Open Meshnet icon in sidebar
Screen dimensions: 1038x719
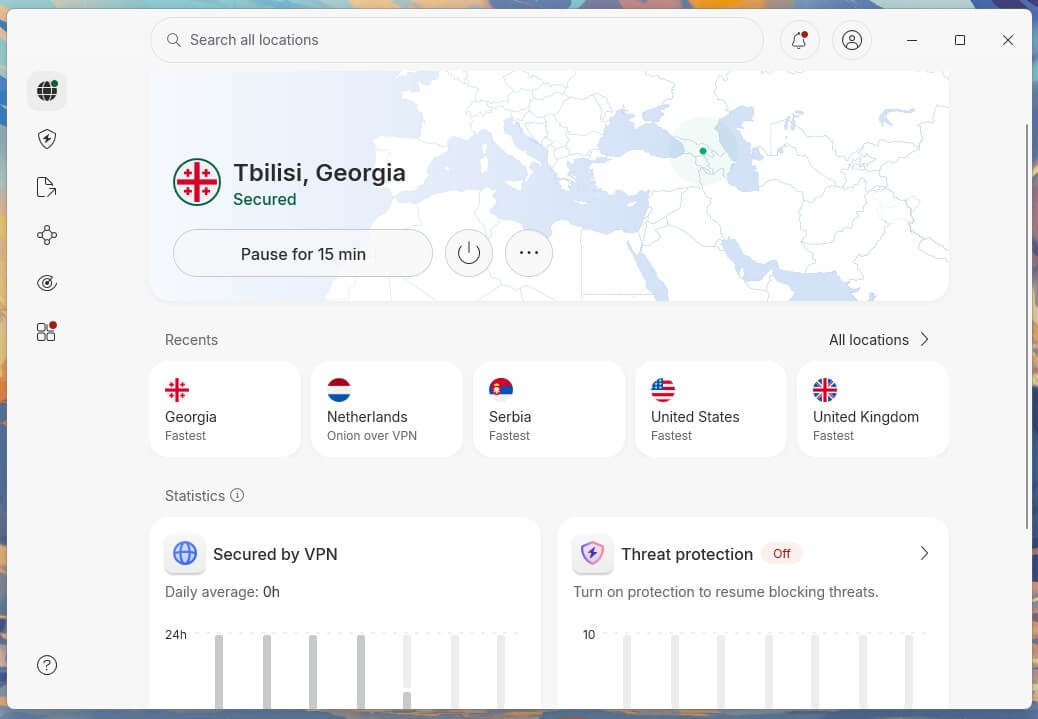click(47, 235)
